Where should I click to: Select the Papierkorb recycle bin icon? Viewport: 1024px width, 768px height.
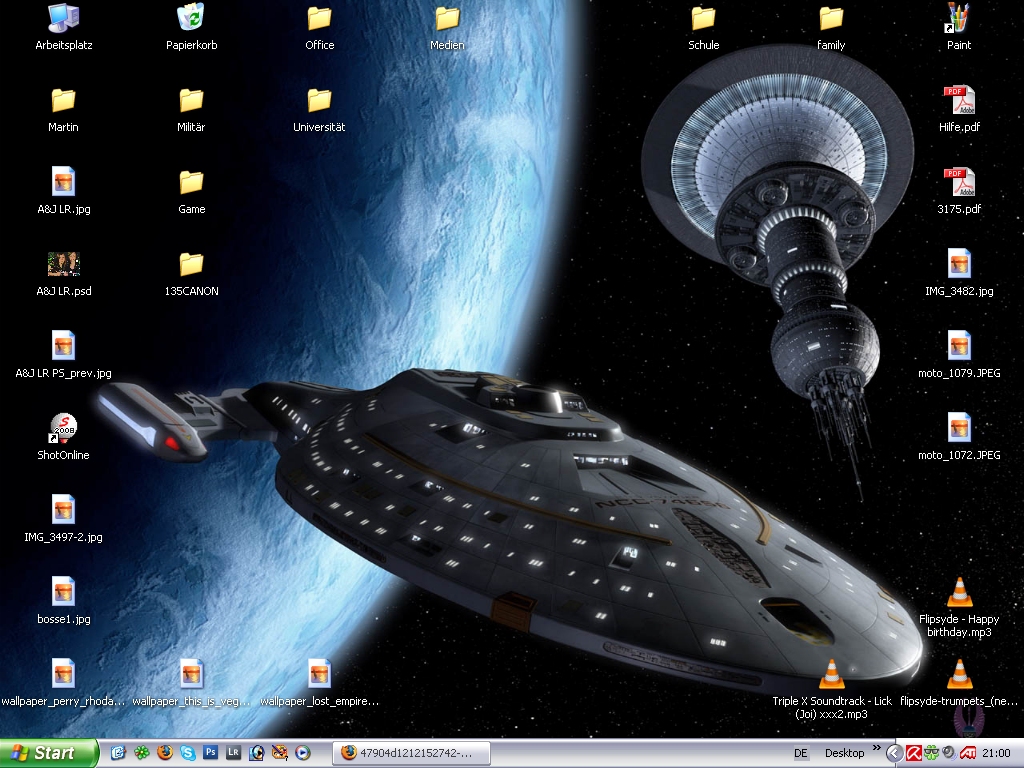coord(191,18)
